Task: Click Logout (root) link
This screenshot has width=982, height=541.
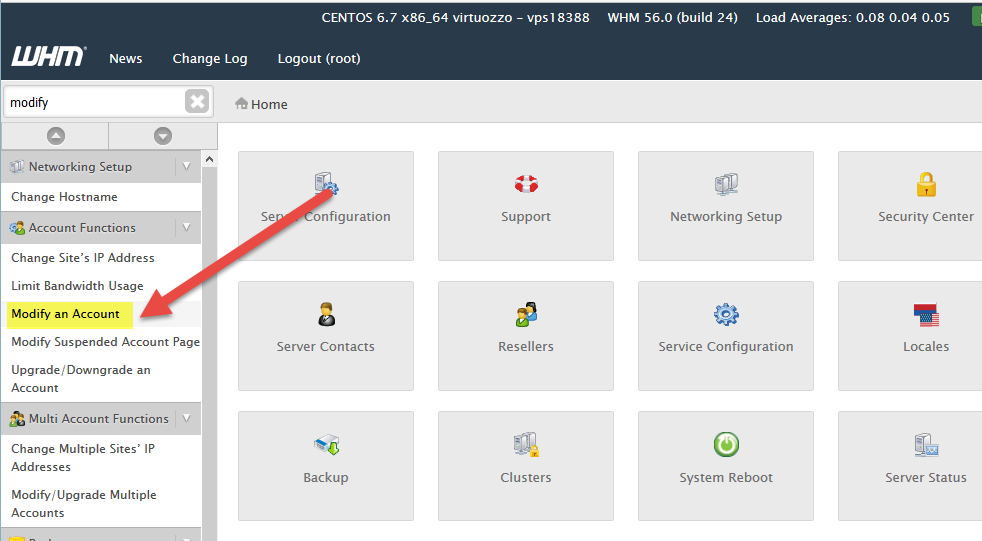Action: point(319,59)
